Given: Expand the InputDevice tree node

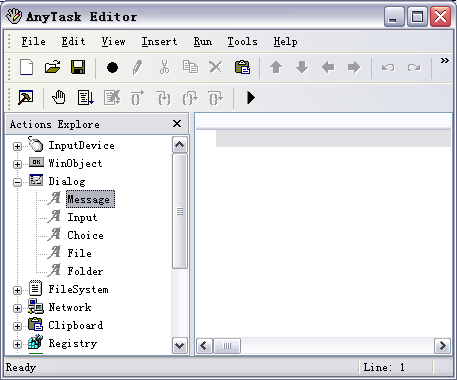Looking at the screenshot, I should click(x=17, y=146).
